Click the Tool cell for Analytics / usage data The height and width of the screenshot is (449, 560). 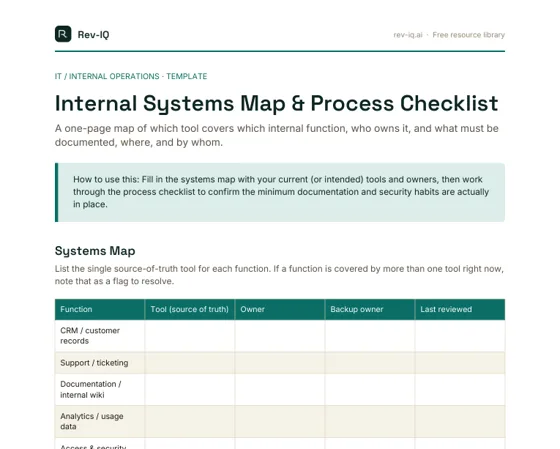pos(190,421)
